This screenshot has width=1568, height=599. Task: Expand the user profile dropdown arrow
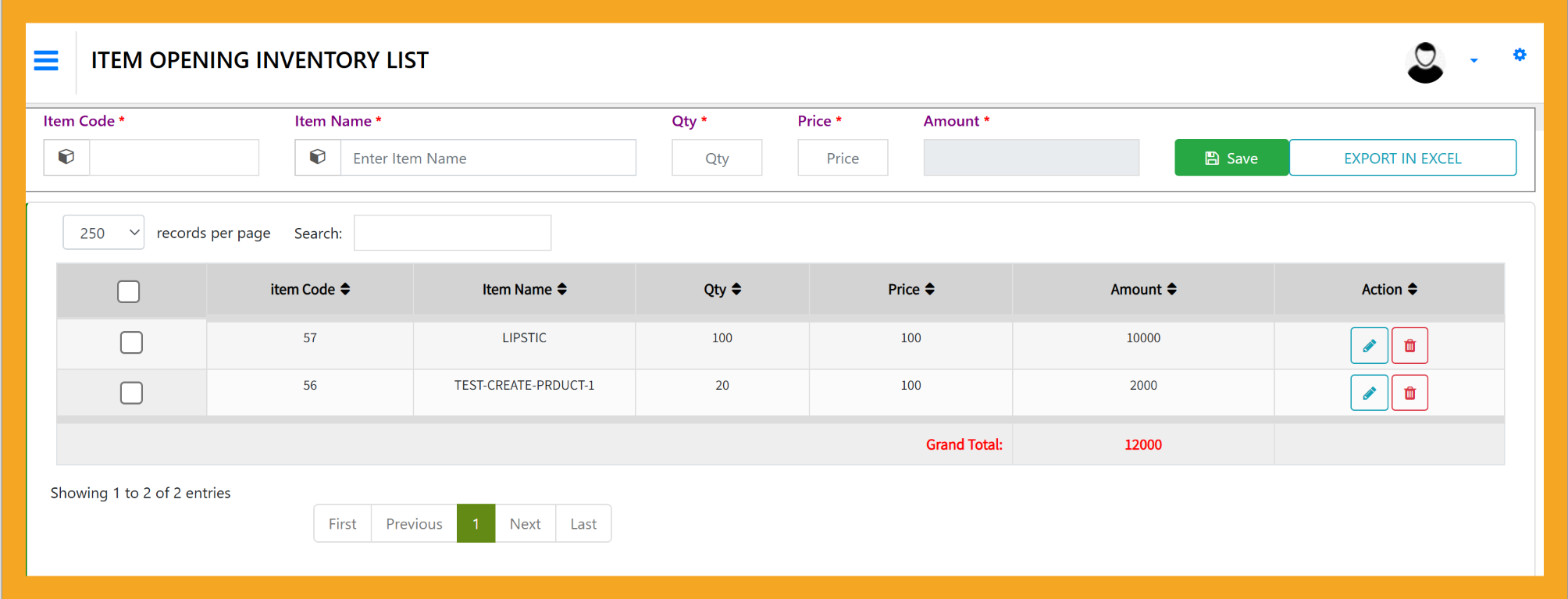coord(1474,61)
